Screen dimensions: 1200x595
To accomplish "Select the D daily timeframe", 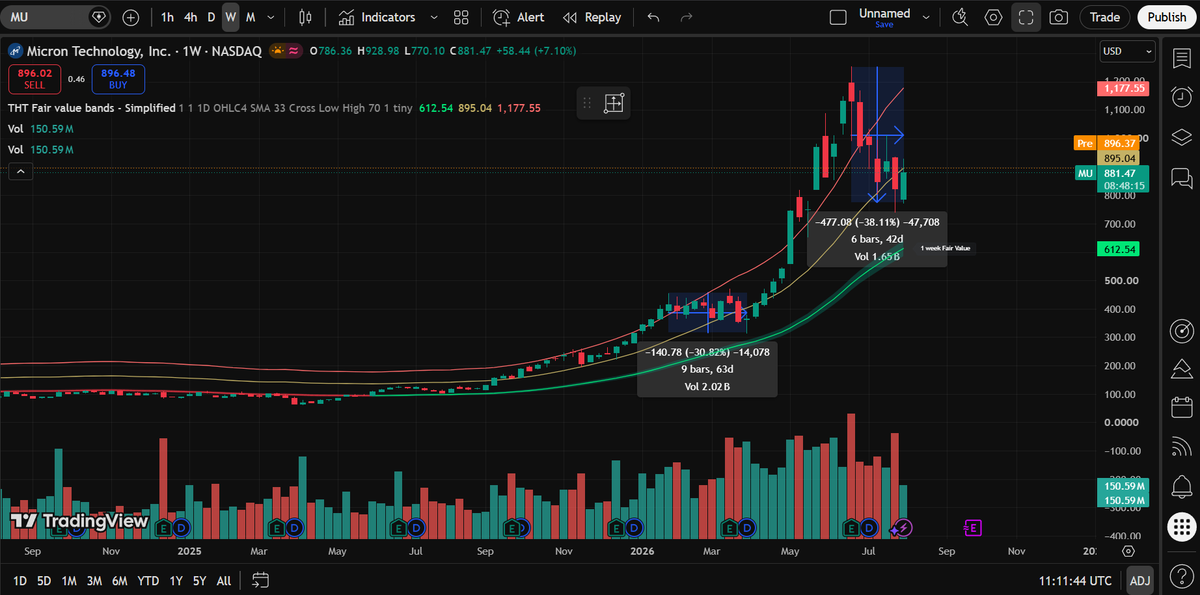I will click(211, 17).
